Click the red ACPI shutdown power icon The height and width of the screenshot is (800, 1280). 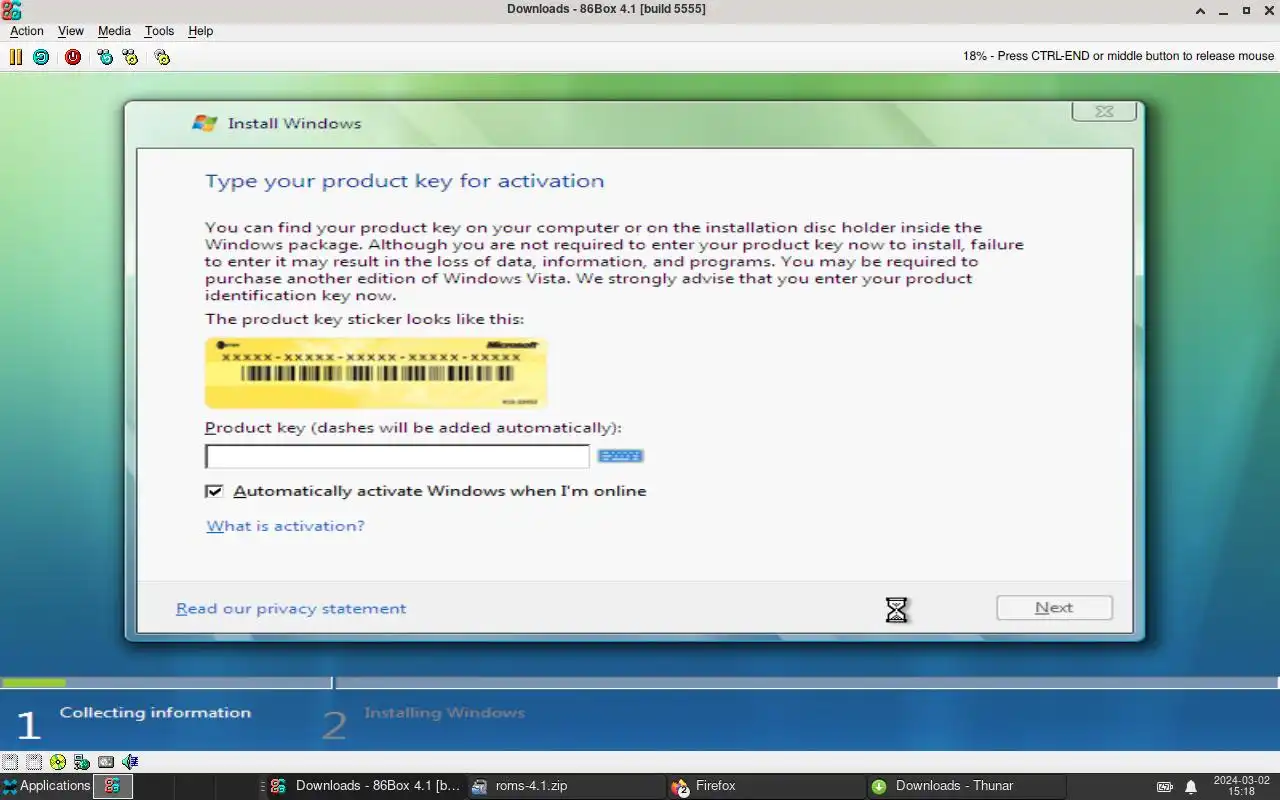73,57
